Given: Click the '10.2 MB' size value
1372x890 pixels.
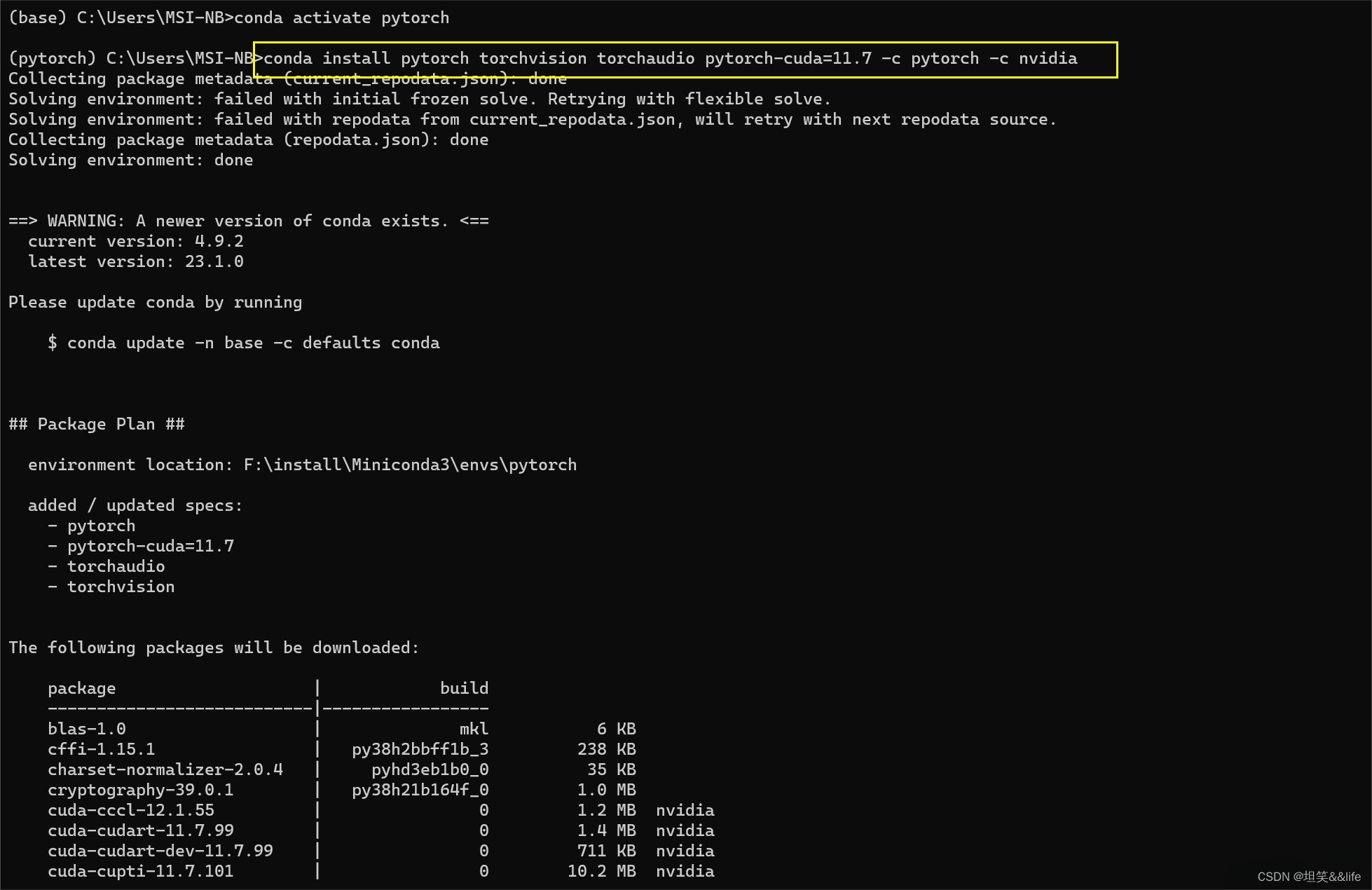Looking at the screenshot, I should tap(602, 871).
